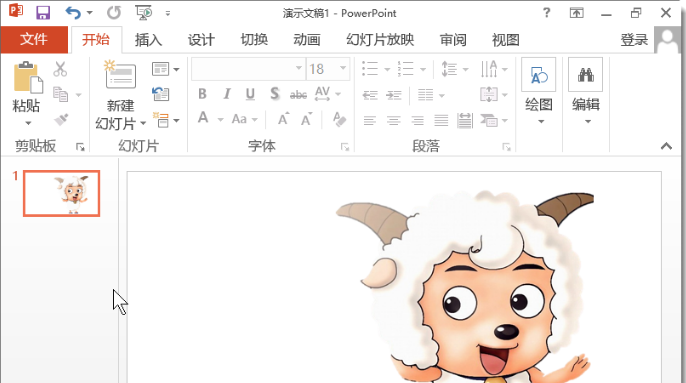This screenshot has height=383, width=686.
Task: Undo the last action
Action: [73, 13]
